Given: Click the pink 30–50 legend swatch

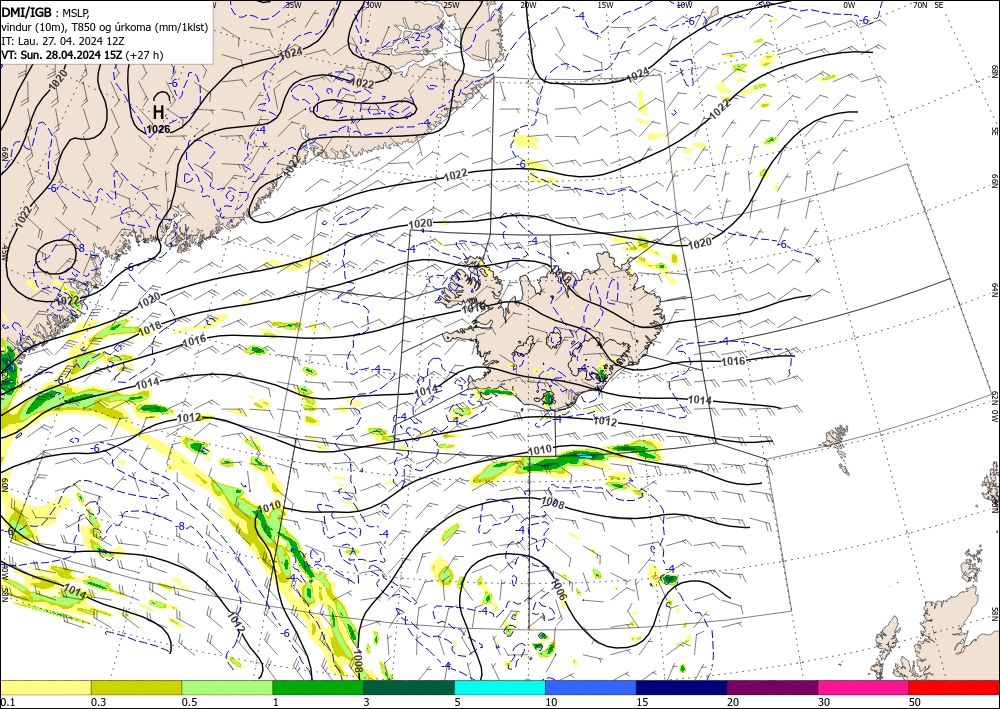Looking at the screenshot, I should tap(864, 687).
